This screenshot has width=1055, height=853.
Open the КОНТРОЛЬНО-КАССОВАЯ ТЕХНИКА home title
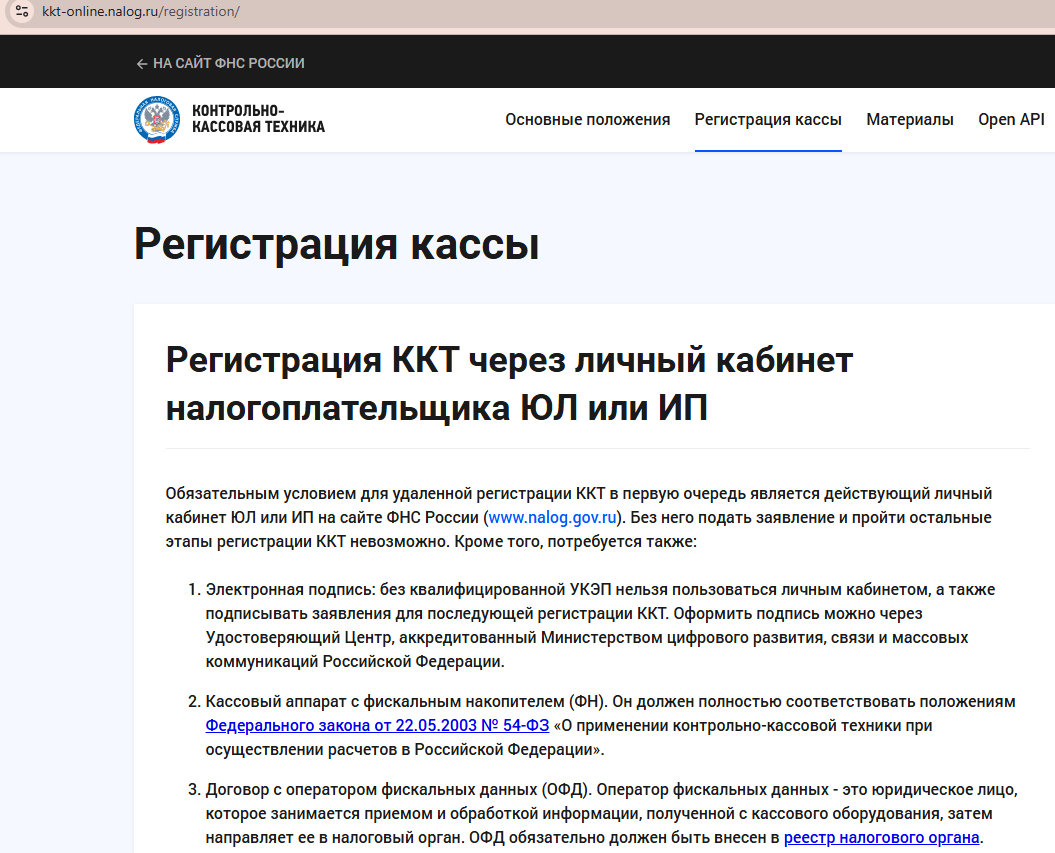(x=258, y=119)
